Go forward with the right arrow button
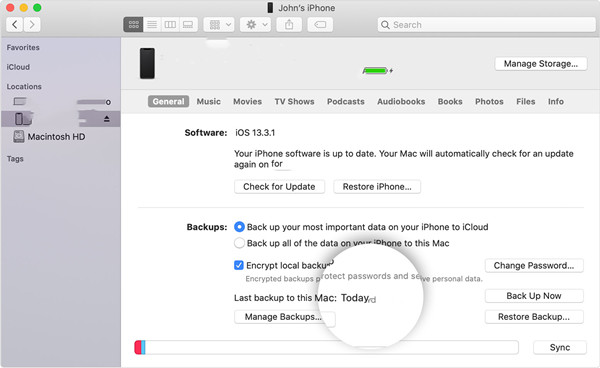The height and width of the screenshot is (368, 600). point(32,24)
